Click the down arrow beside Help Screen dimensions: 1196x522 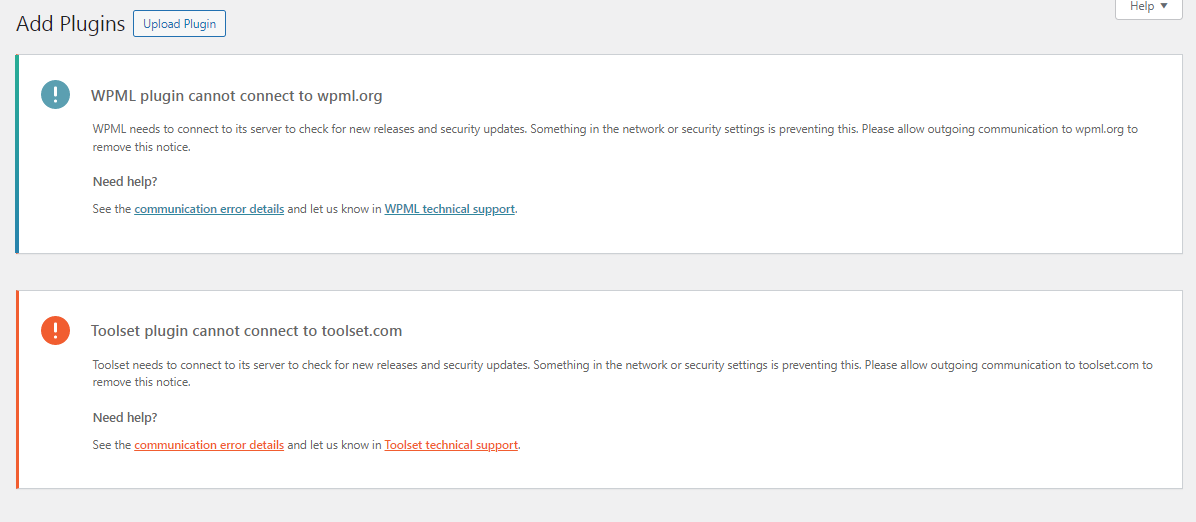pyautogui.click(x=1164, y=6)
